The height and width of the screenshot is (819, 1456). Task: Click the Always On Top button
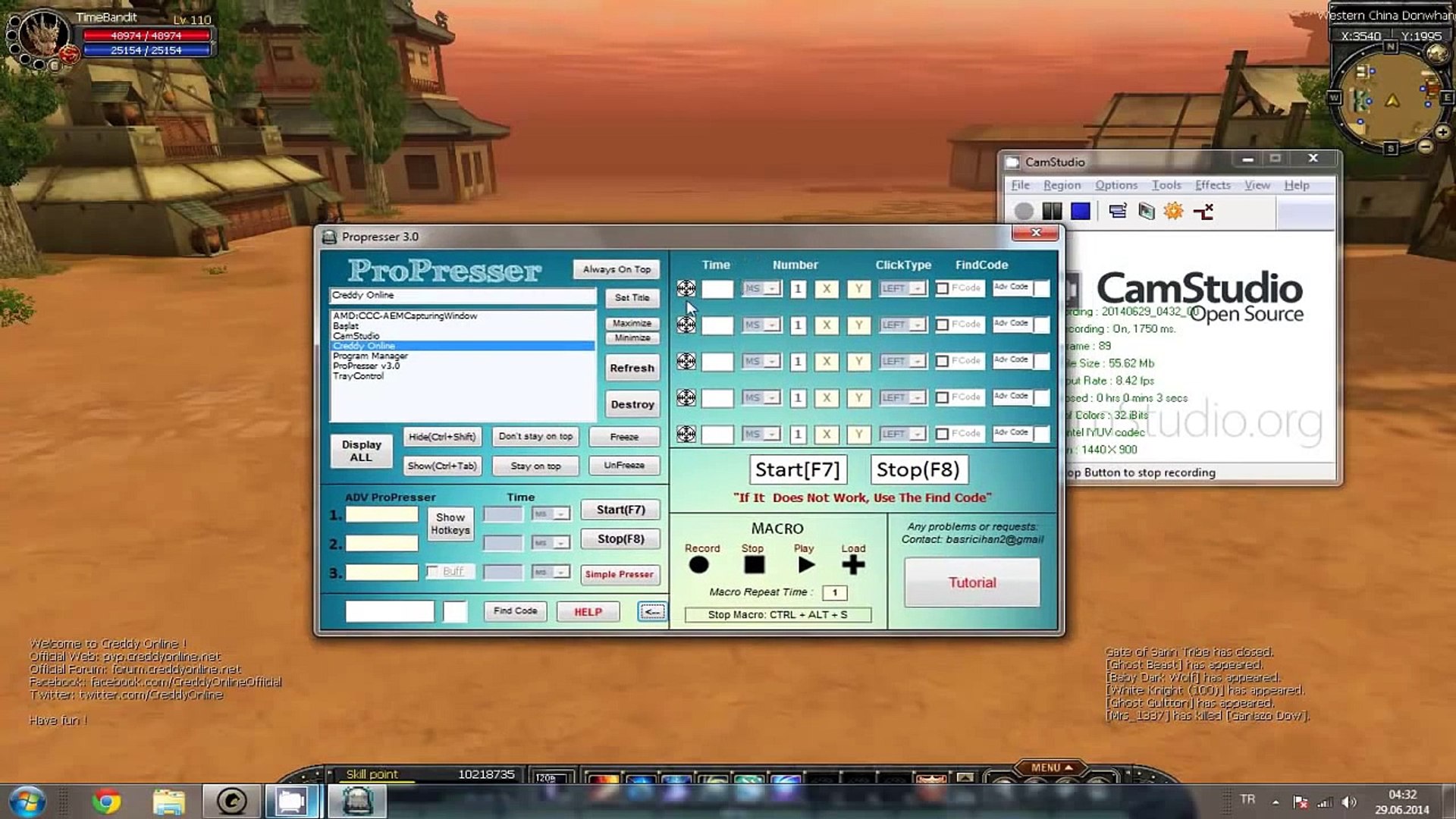(x=617, y=269)
